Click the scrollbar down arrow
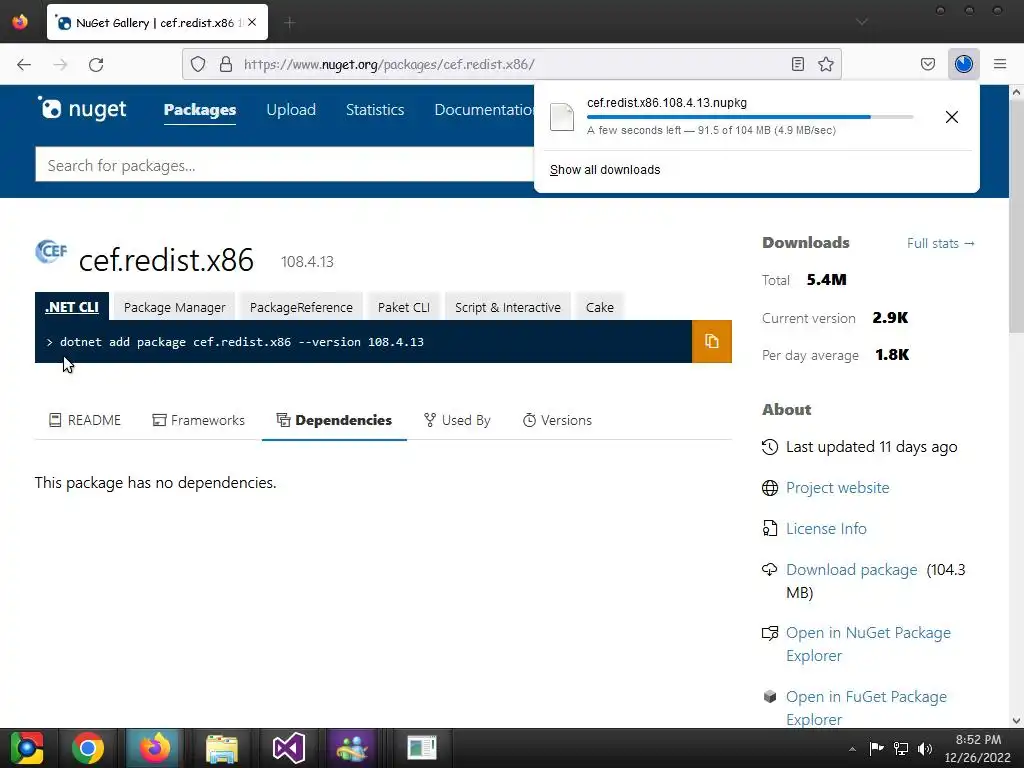 (1016, 721)
